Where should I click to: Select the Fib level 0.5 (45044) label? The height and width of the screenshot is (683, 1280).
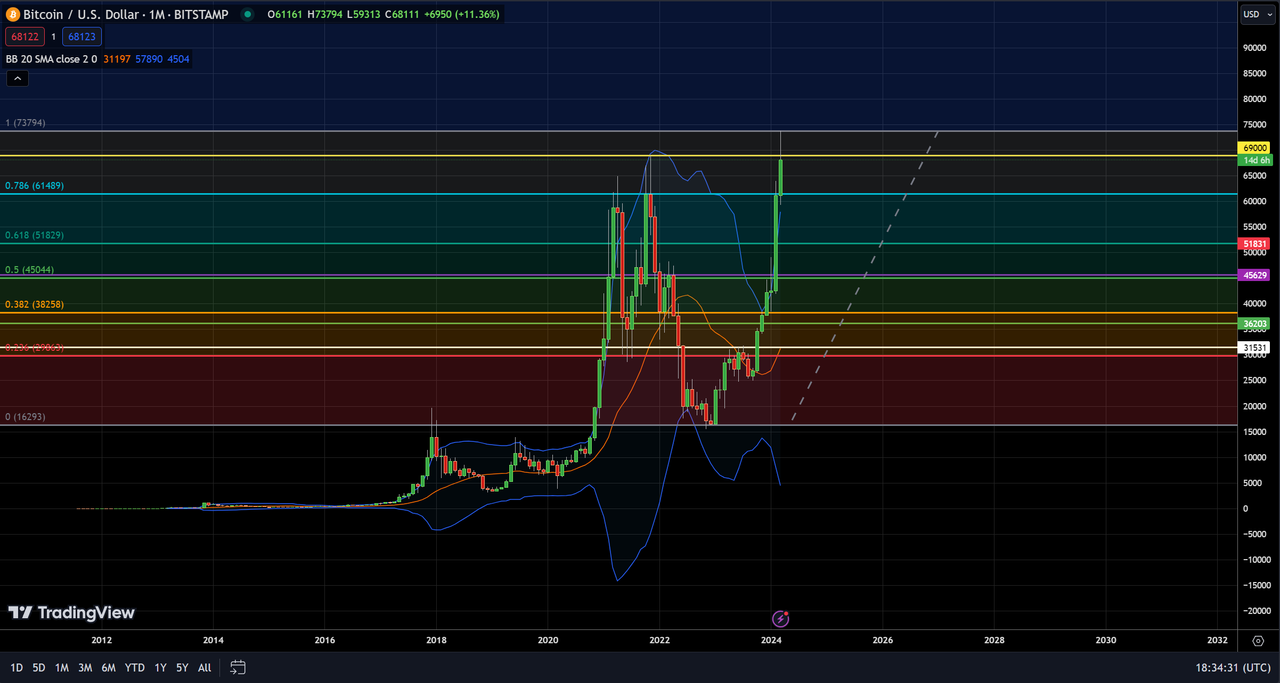pos(30,270)
